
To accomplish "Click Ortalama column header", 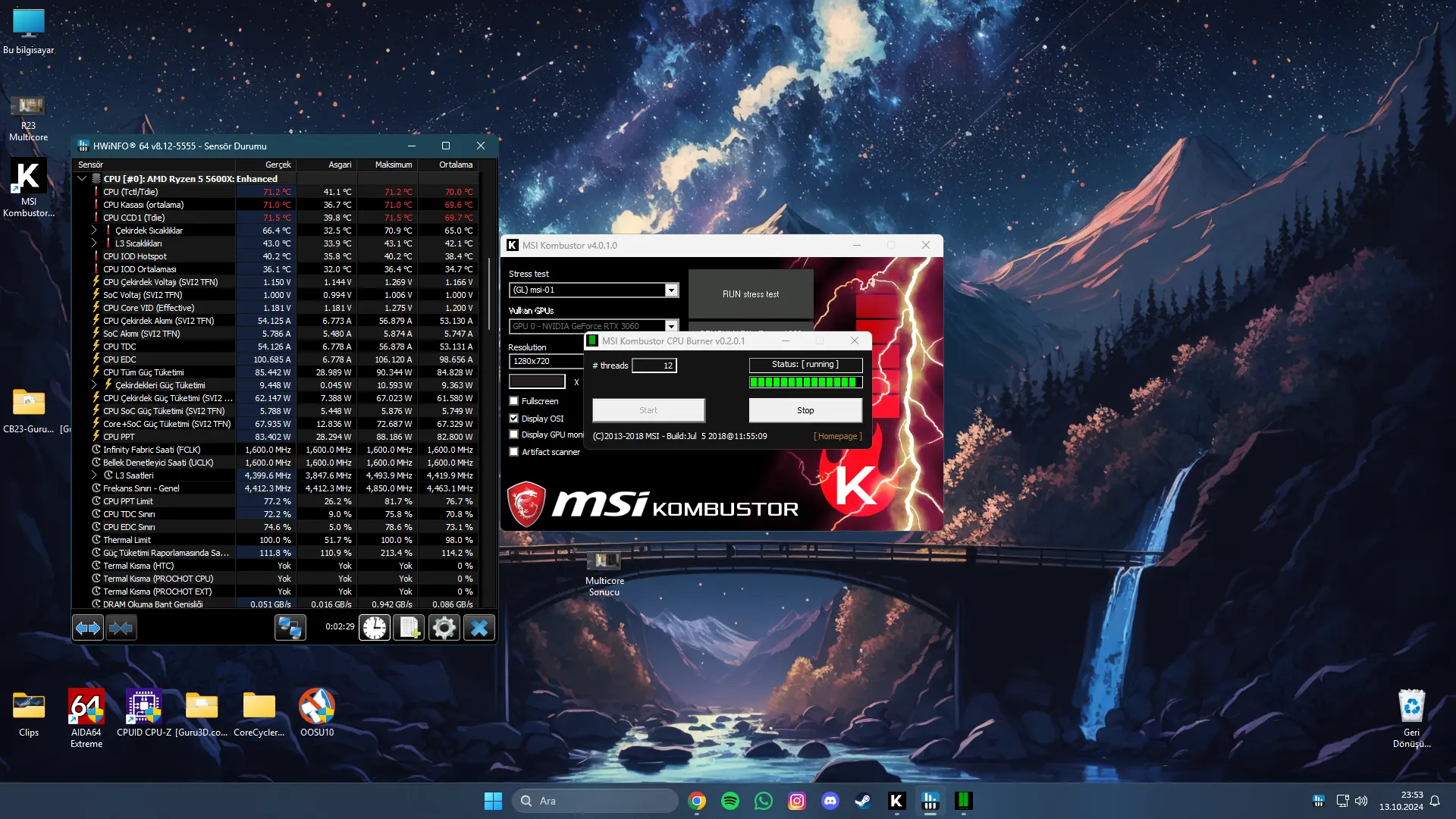I will [448, 165].
